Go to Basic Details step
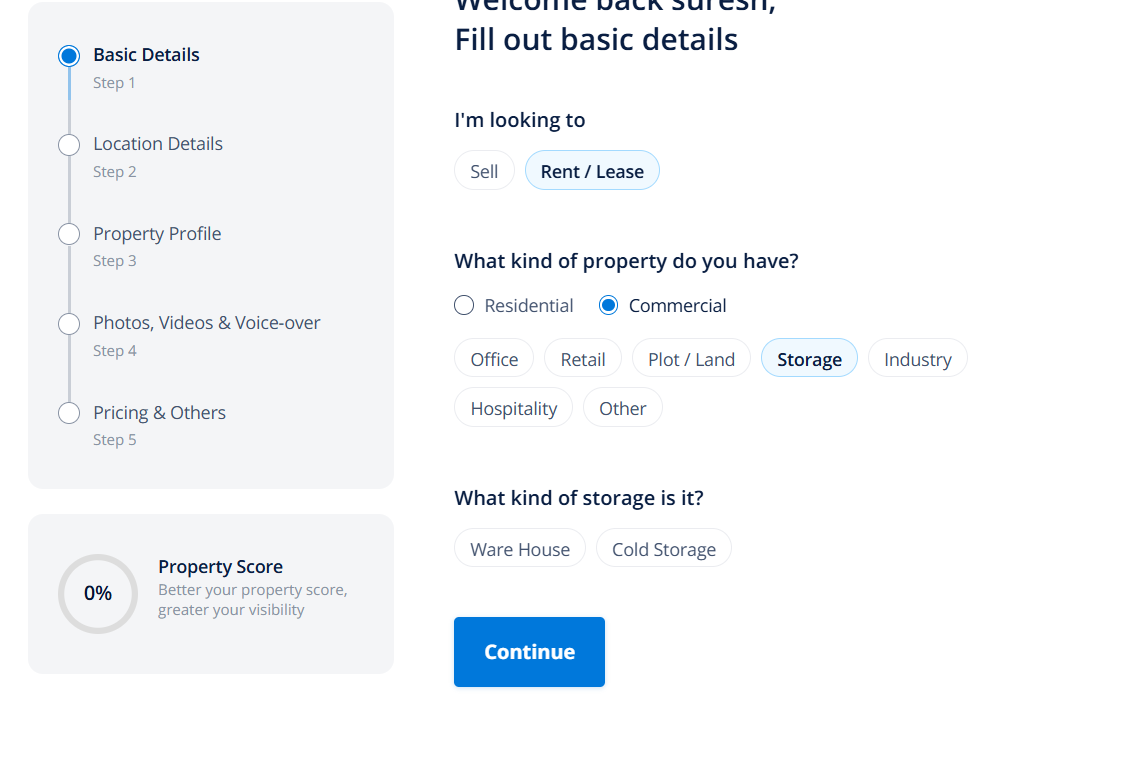 [146, 55]
